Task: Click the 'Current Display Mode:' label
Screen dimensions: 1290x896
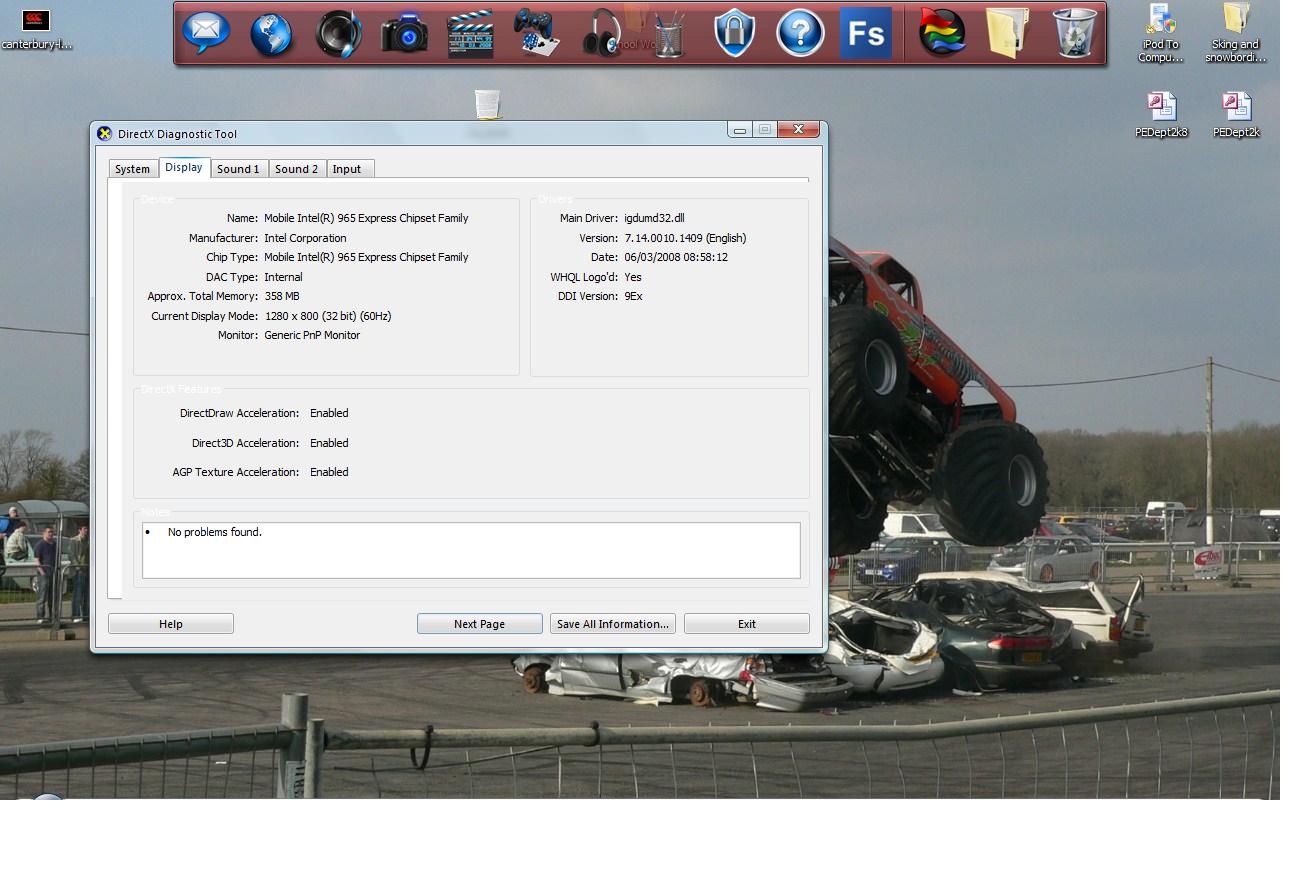Action: [x=204, y=316]
